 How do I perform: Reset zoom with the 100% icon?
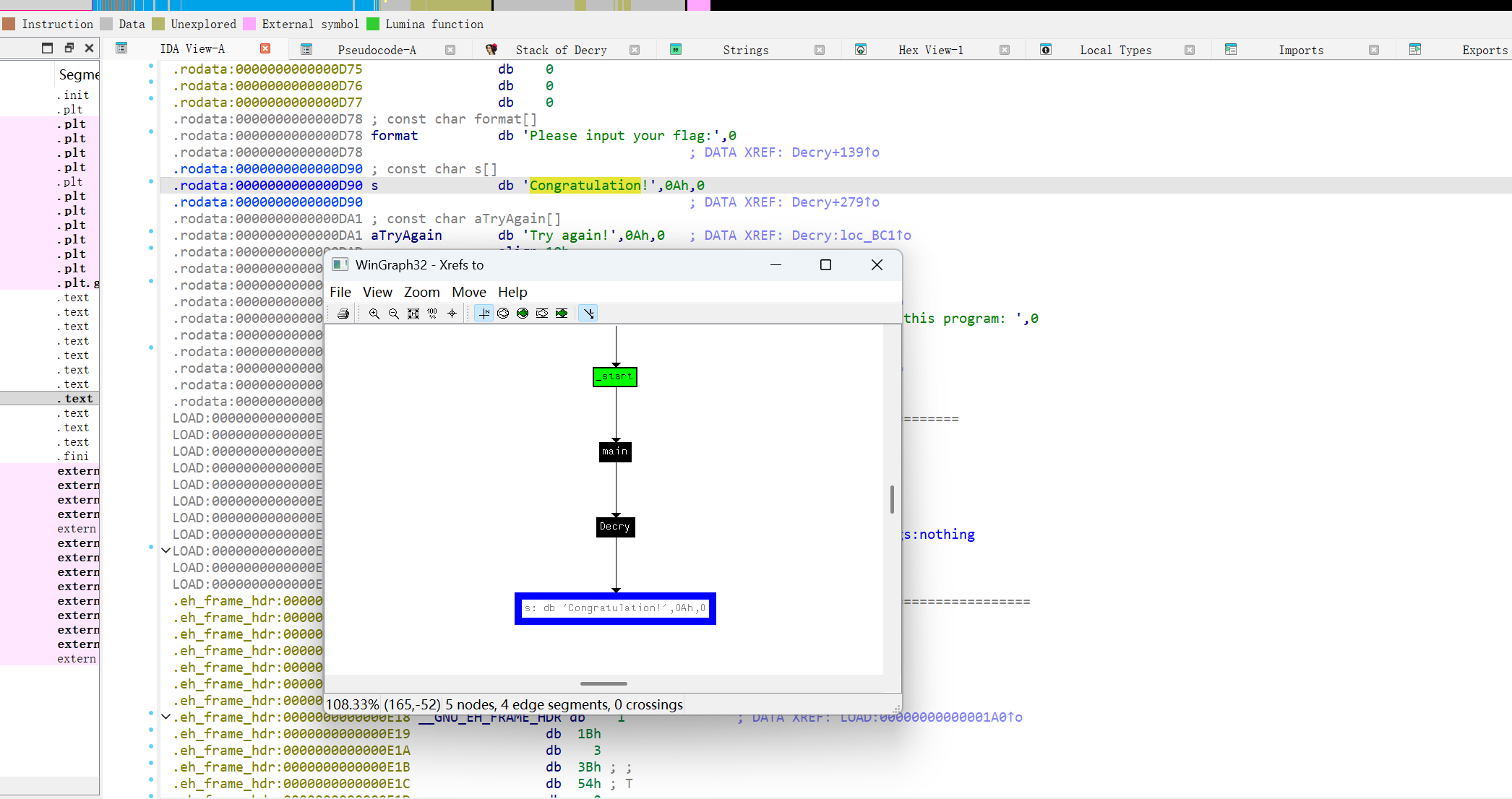[x=432, y=314]
